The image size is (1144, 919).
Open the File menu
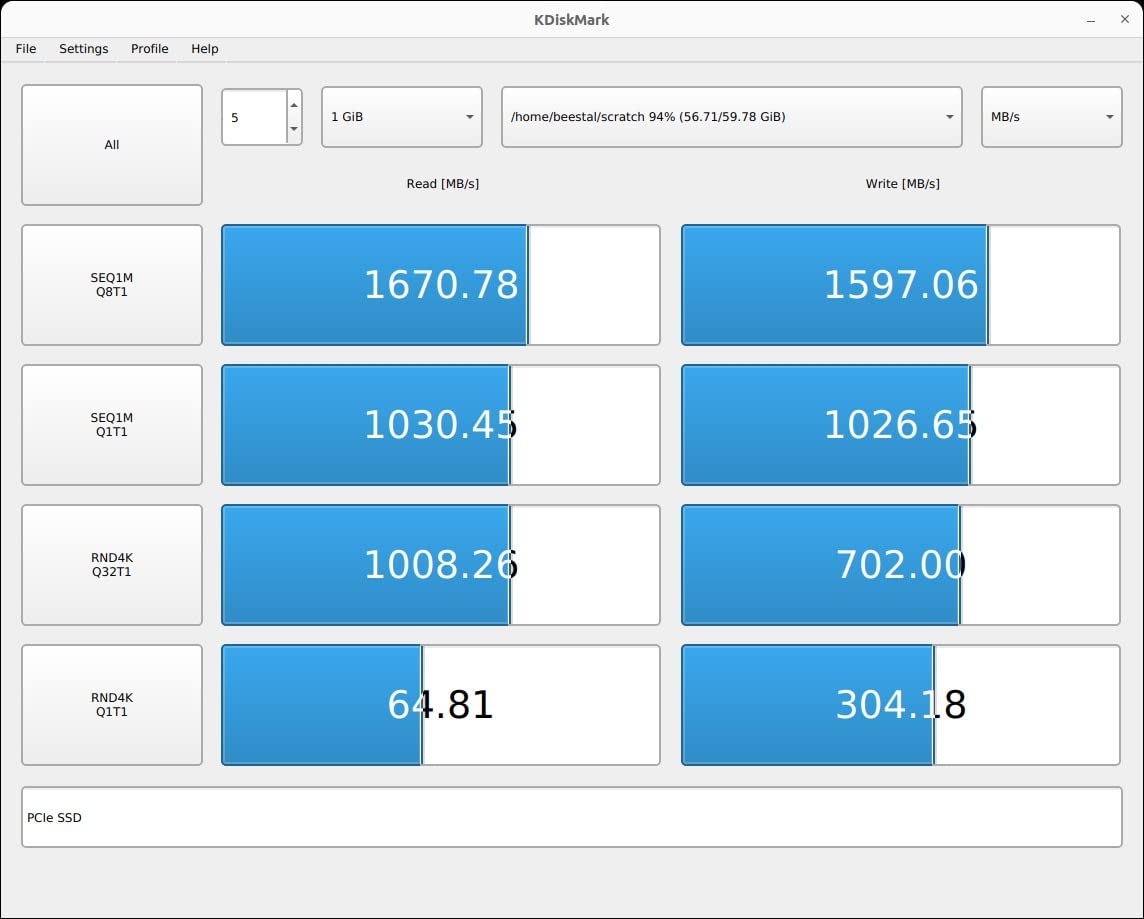26,49
